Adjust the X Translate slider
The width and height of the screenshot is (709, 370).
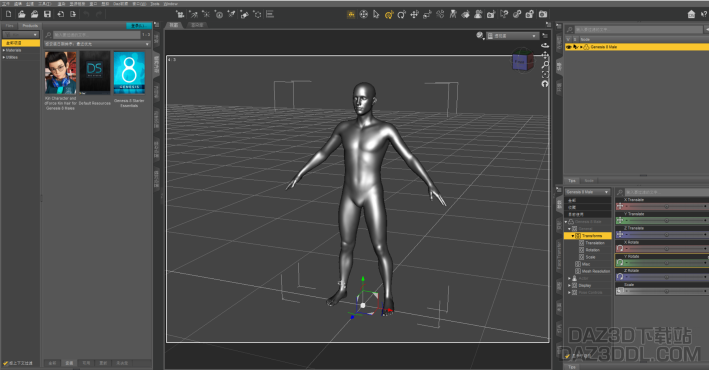pos(666,206)
